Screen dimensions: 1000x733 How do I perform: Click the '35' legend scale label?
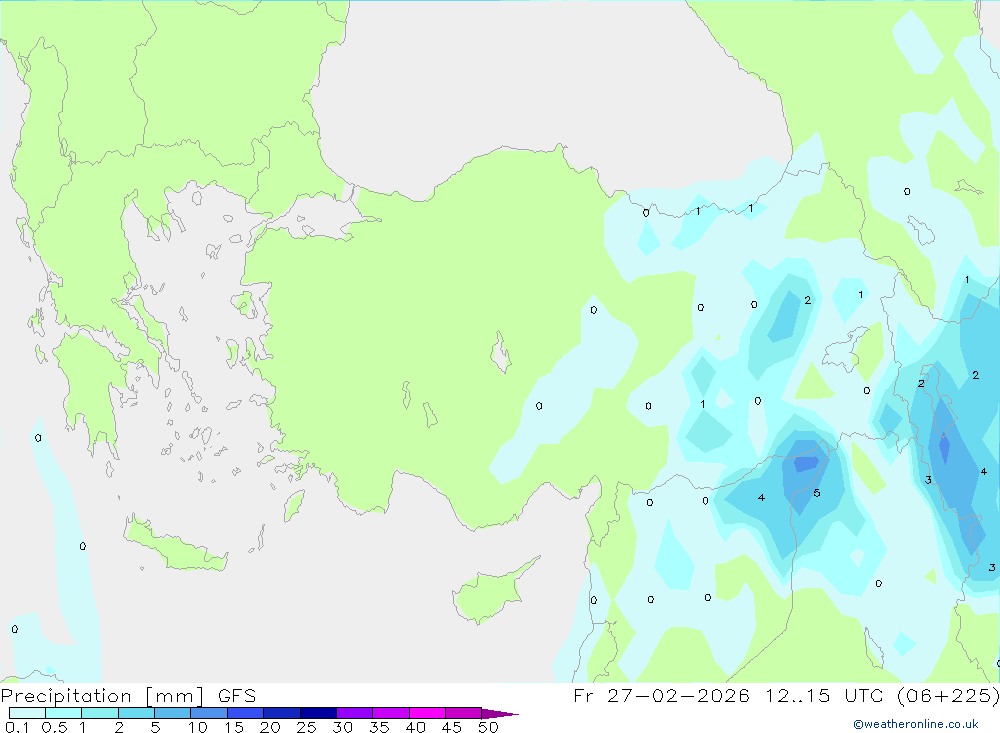[379, 727]
